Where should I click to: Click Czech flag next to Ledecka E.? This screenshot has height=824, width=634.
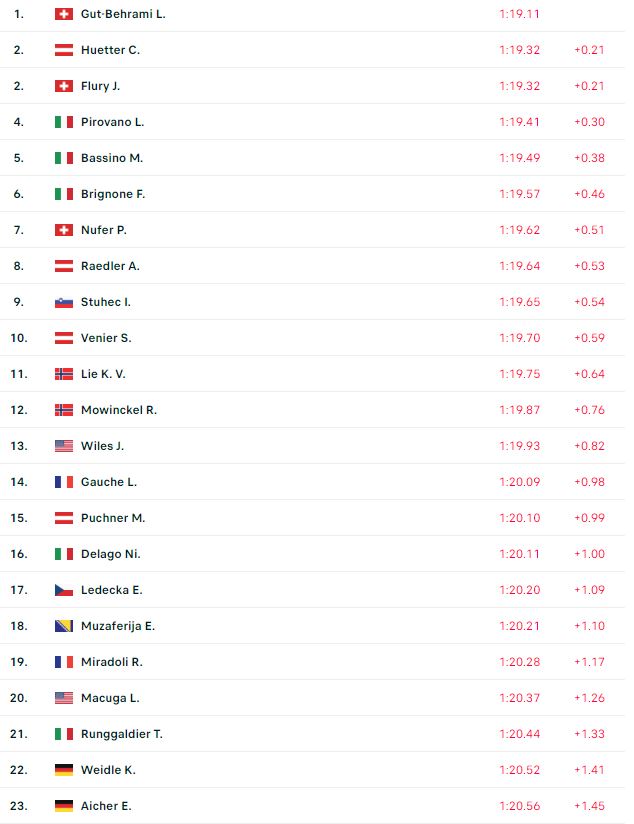click(x=64, y=590)
